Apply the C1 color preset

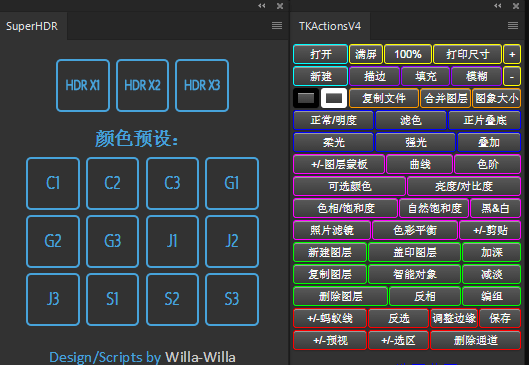coord(53,183)
